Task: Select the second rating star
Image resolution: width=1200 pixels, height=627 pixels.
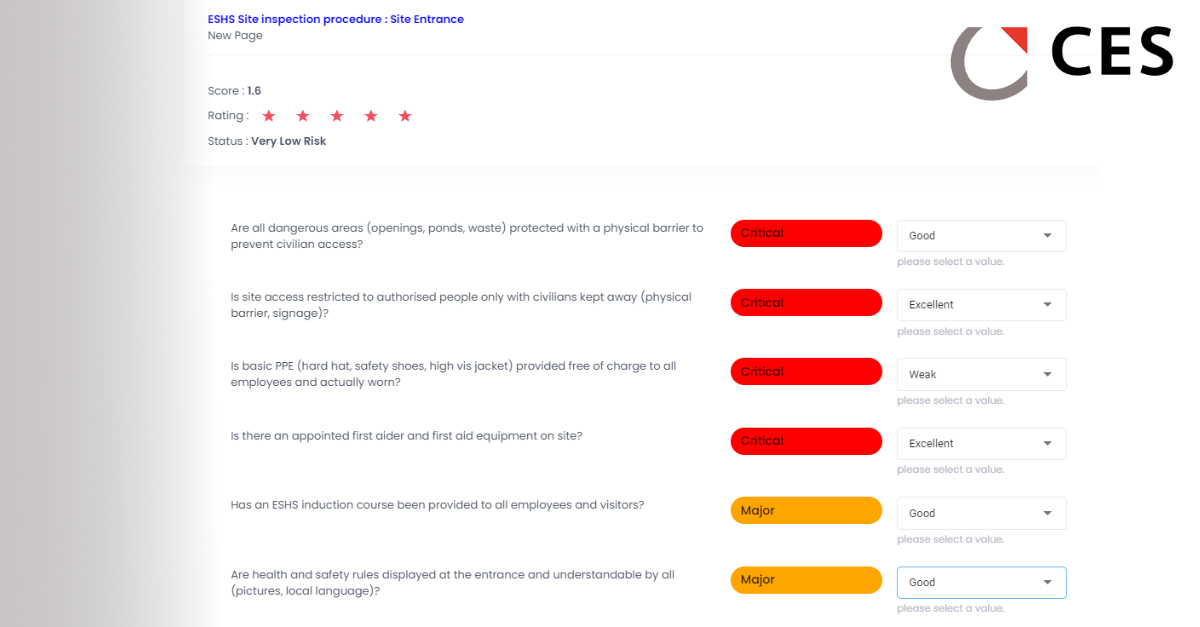Action: tap(303, 116)
